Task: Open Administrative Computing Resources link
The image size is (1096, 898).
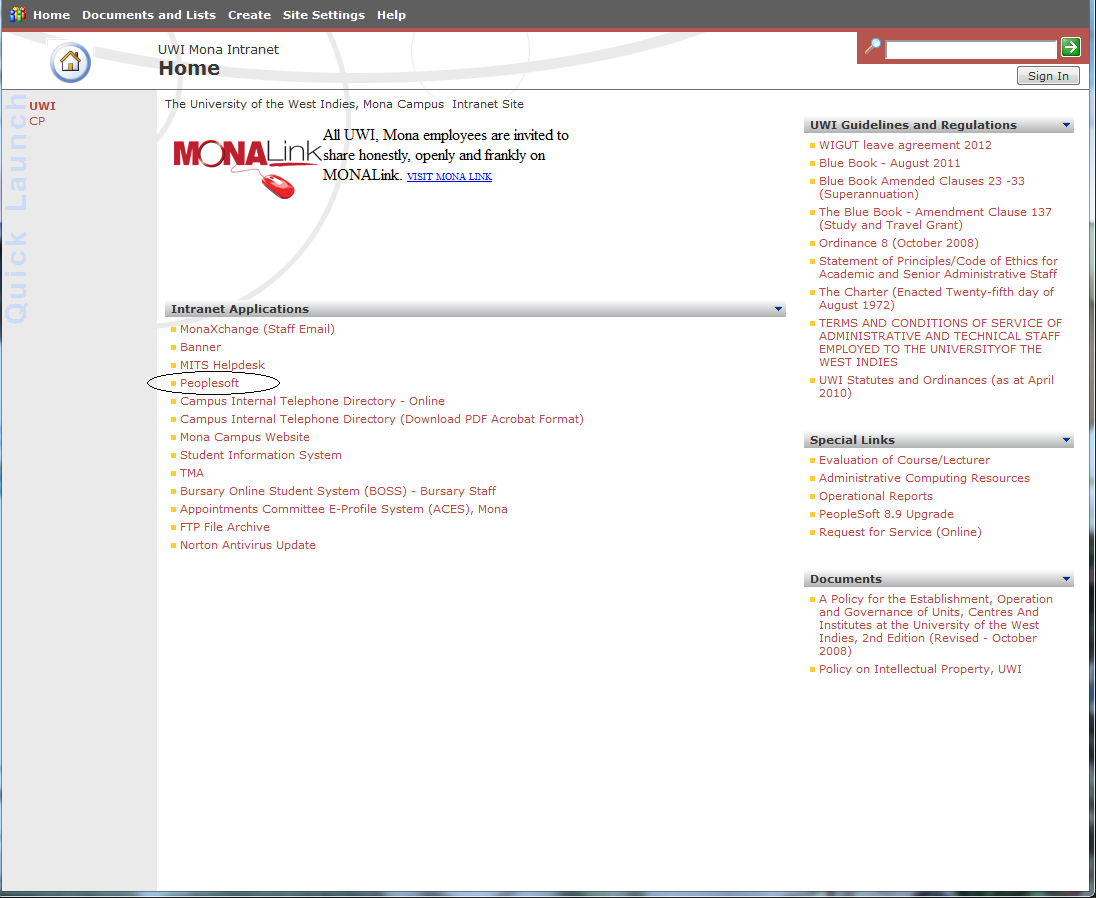Action: tap(924, 479)
